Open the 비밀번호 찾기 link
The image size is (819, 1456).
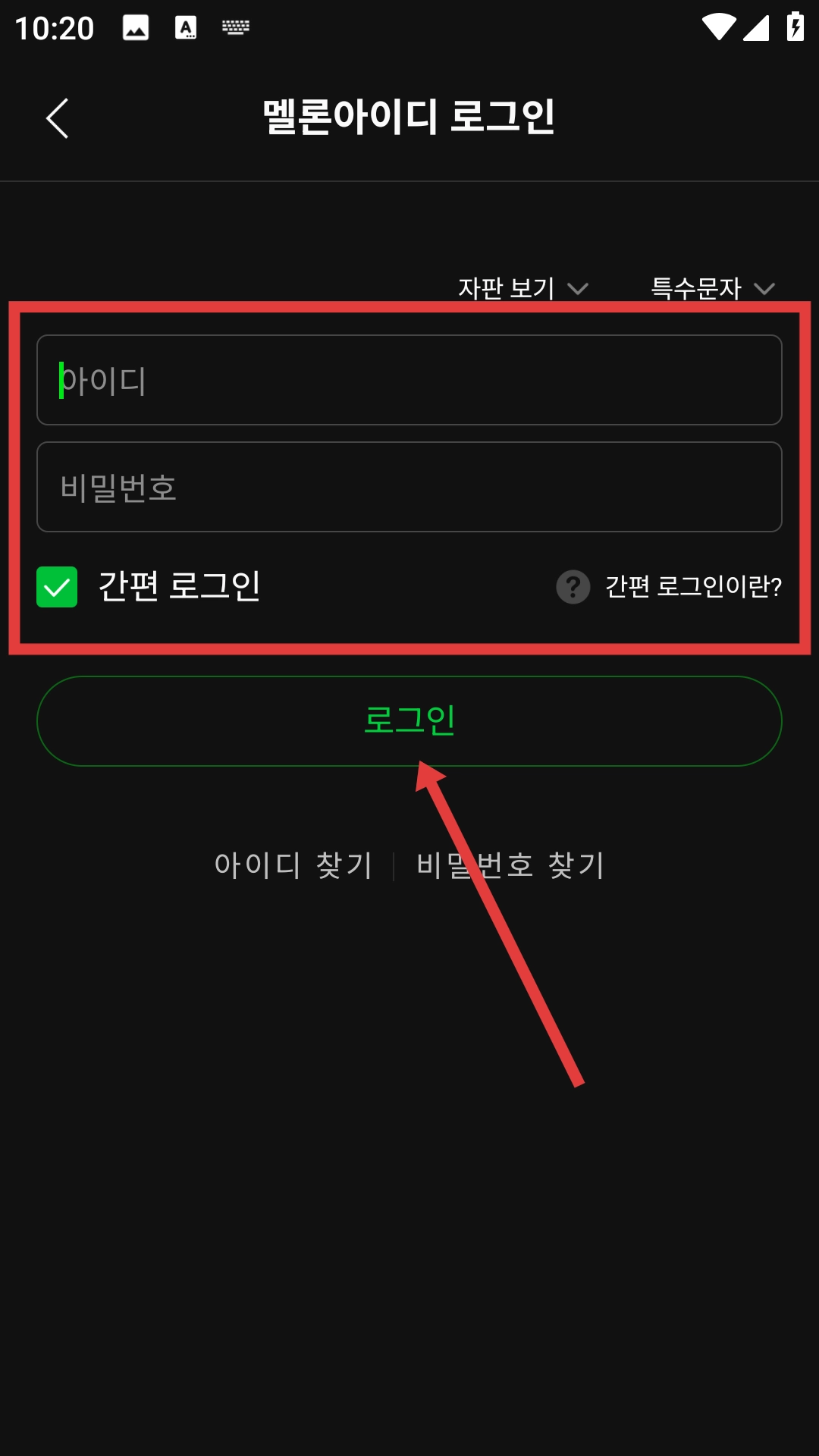tap(510, 865)
